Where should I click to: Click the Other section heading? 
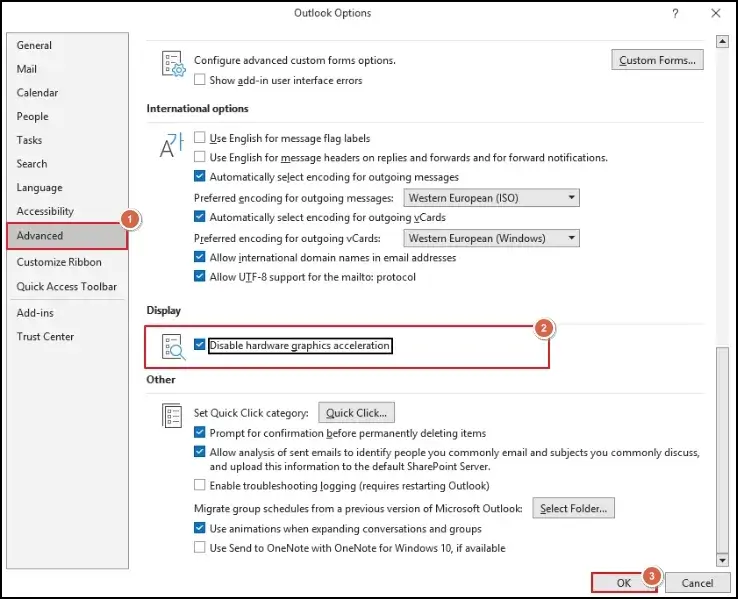click(160, 379)
